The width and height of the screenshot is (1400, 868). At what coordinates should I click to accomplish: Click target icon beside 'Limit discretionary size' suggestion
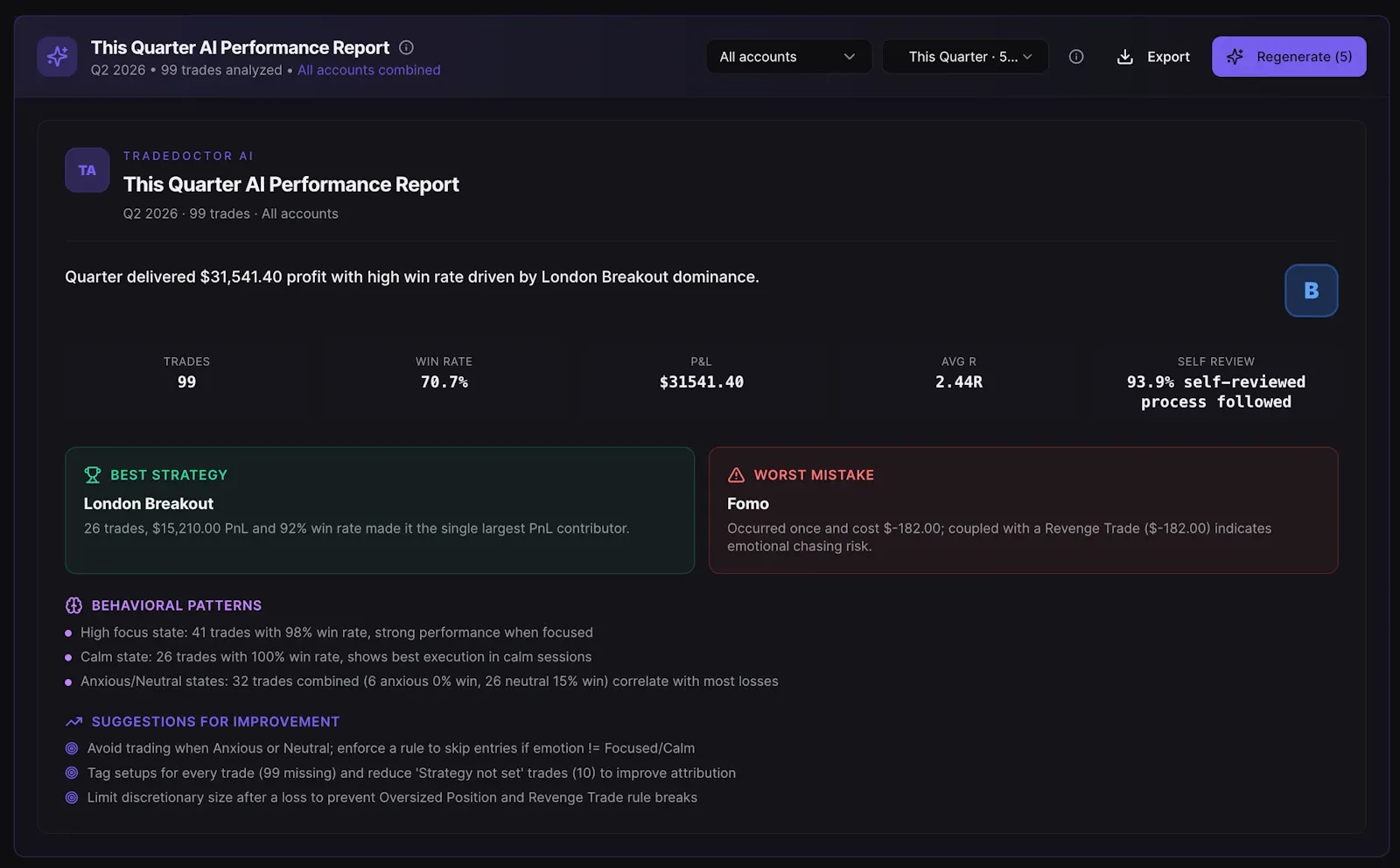[72, 797]
